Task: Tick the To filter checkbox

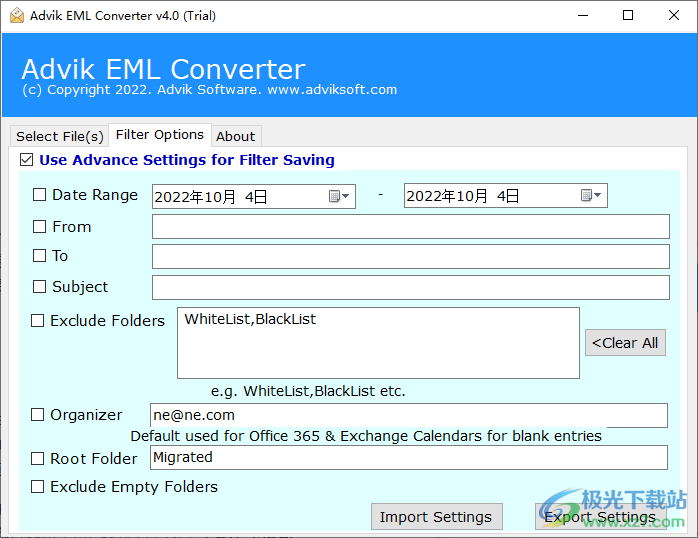Action: (39, 255)
